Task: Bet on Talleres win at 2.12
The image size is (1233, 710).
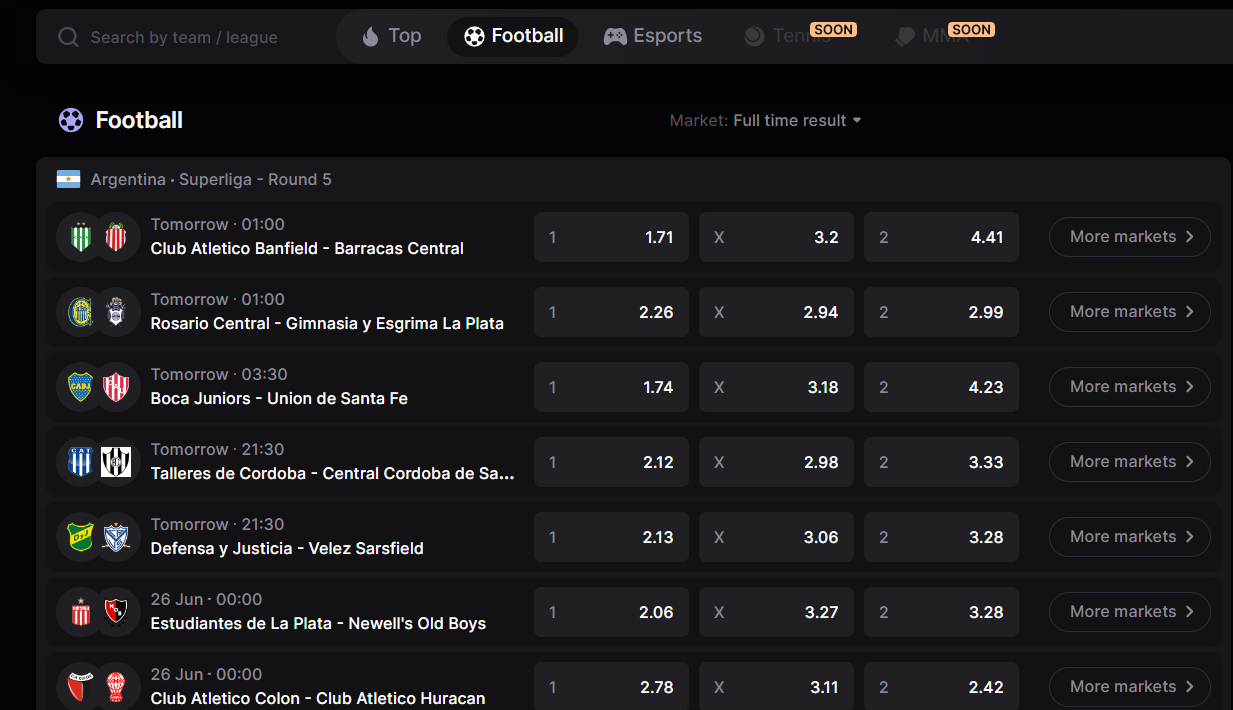Action: tap(611, 462)
